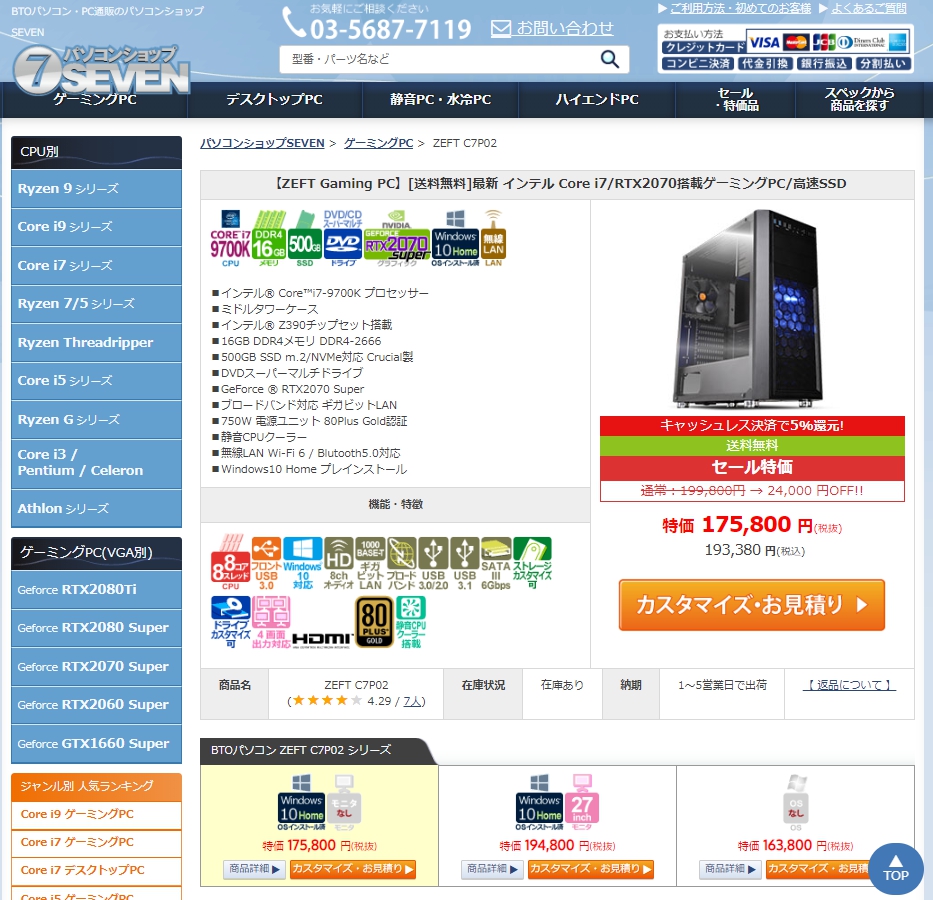Click the storage customizable feature icon
This screenshot has width=933, height=900.
[x=533, y=563]
